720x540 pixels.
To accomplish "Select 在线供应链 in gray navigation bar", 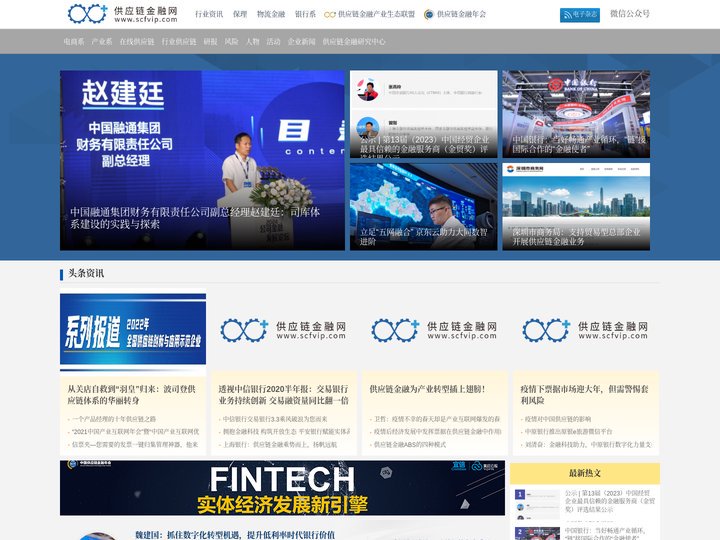I will 137,41.
